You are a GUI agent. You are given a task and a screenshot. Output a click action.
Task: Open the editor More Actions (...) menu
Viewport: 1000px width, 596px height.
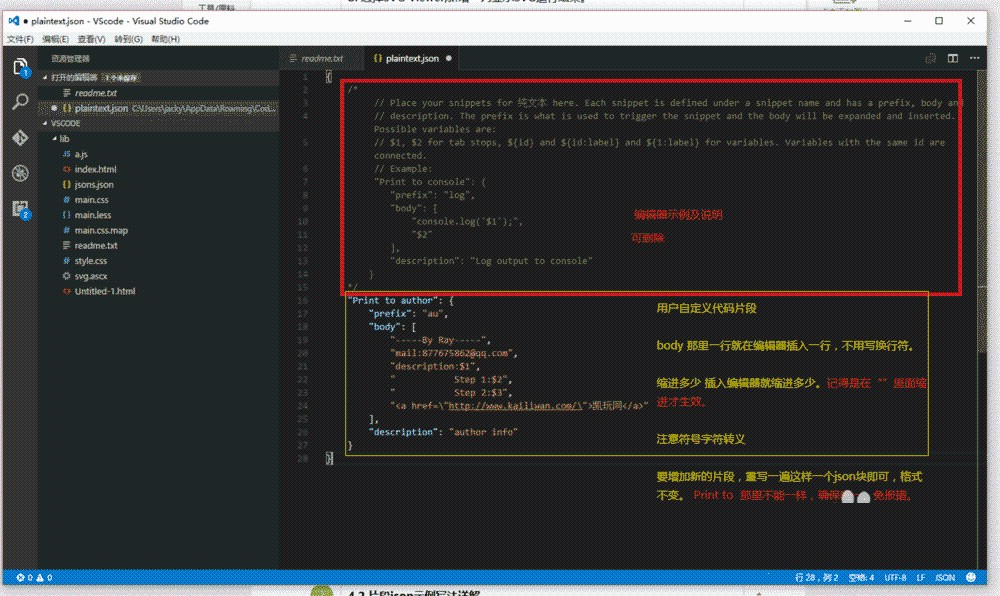click(975, 59)
